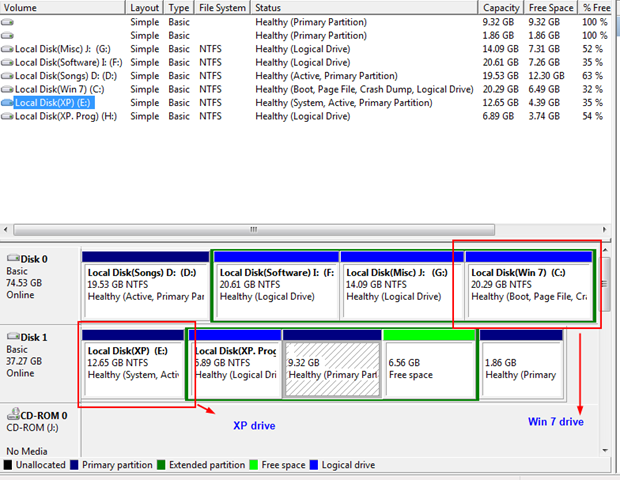The height and width of the screenshot is (480, 620).
Task: Click drive icon beside Local Disk(XP. Prog) (H:)
Action: point(7,116)
